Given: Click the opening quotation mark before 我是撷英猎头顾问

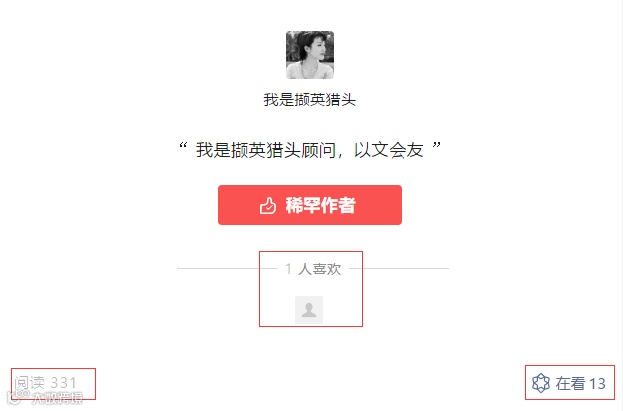Looking at the screenshot, I should 183,145.
